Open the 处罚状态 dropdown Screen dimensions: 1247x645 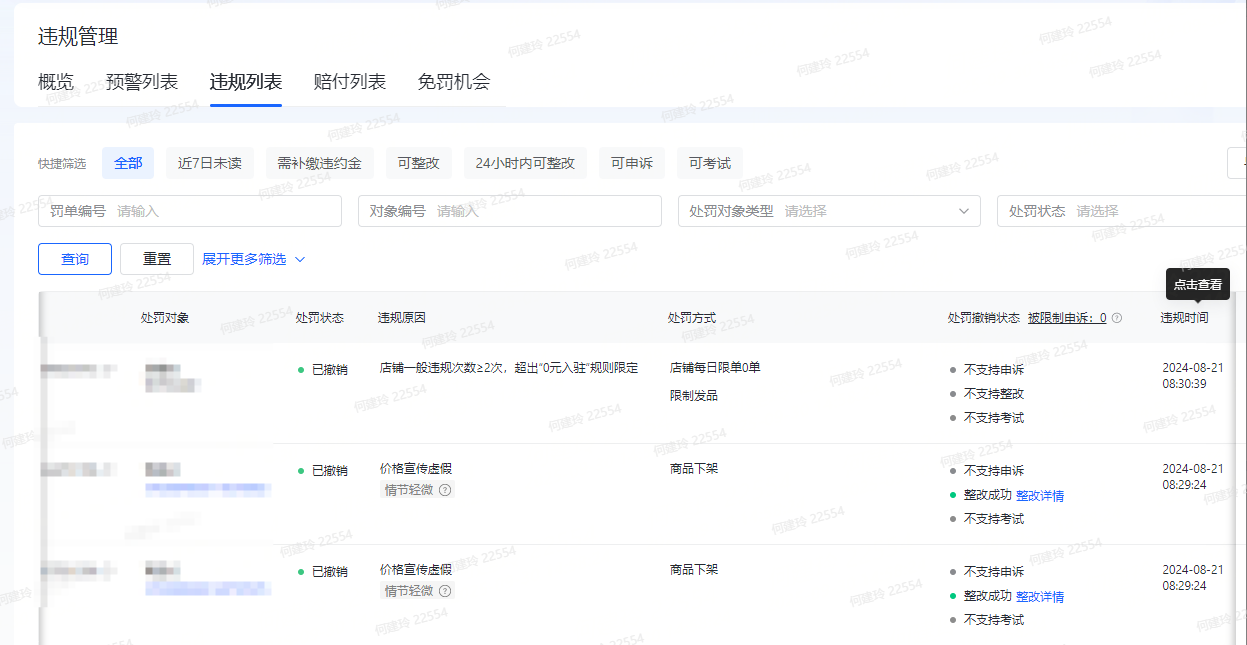click(x=1120, y=211)
